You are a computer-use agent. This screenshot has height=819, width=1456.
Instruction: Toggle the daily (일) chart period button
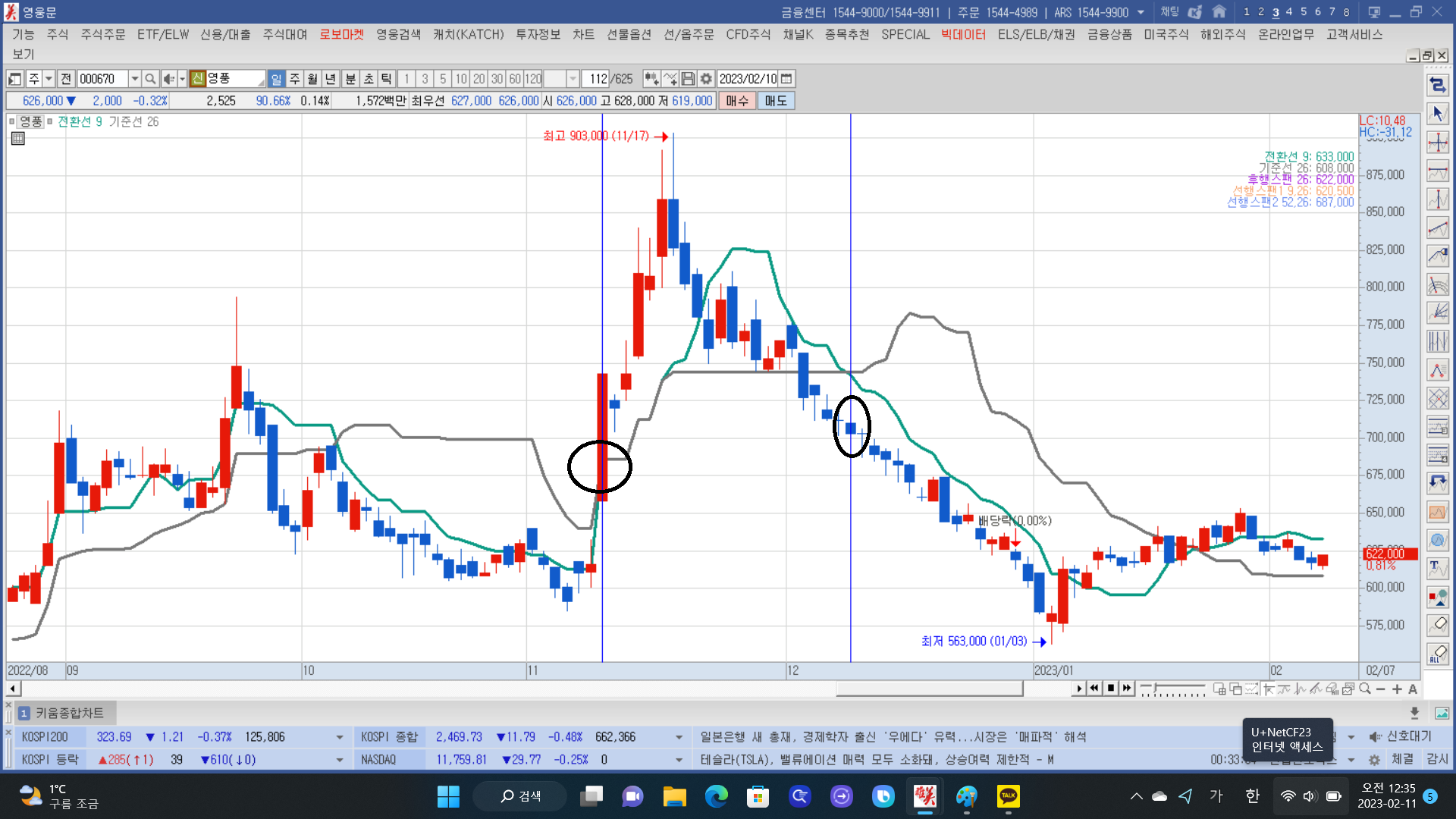click(x=276, y=79)
